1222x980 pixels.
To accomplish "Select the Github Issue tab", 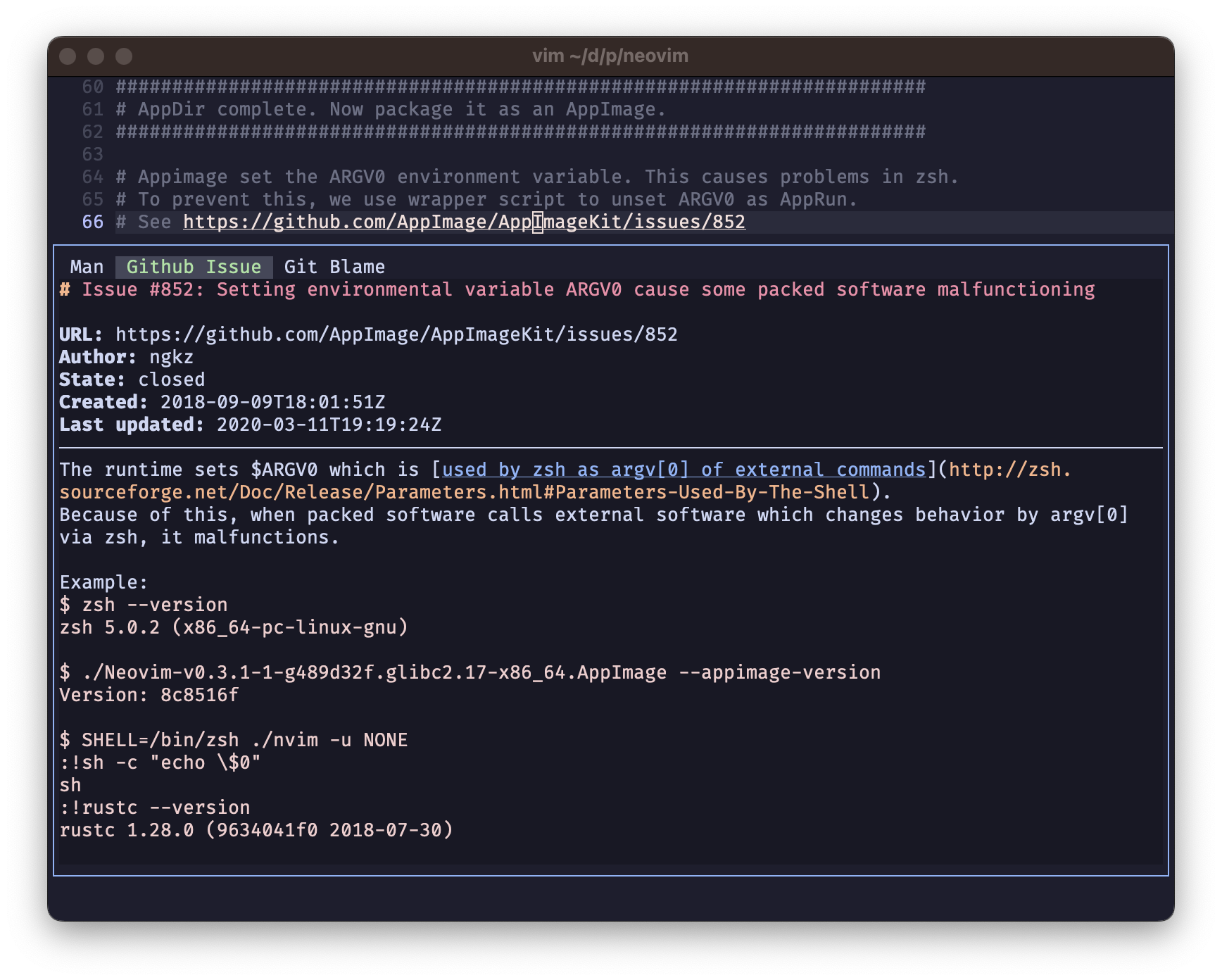I will point(194,267).
